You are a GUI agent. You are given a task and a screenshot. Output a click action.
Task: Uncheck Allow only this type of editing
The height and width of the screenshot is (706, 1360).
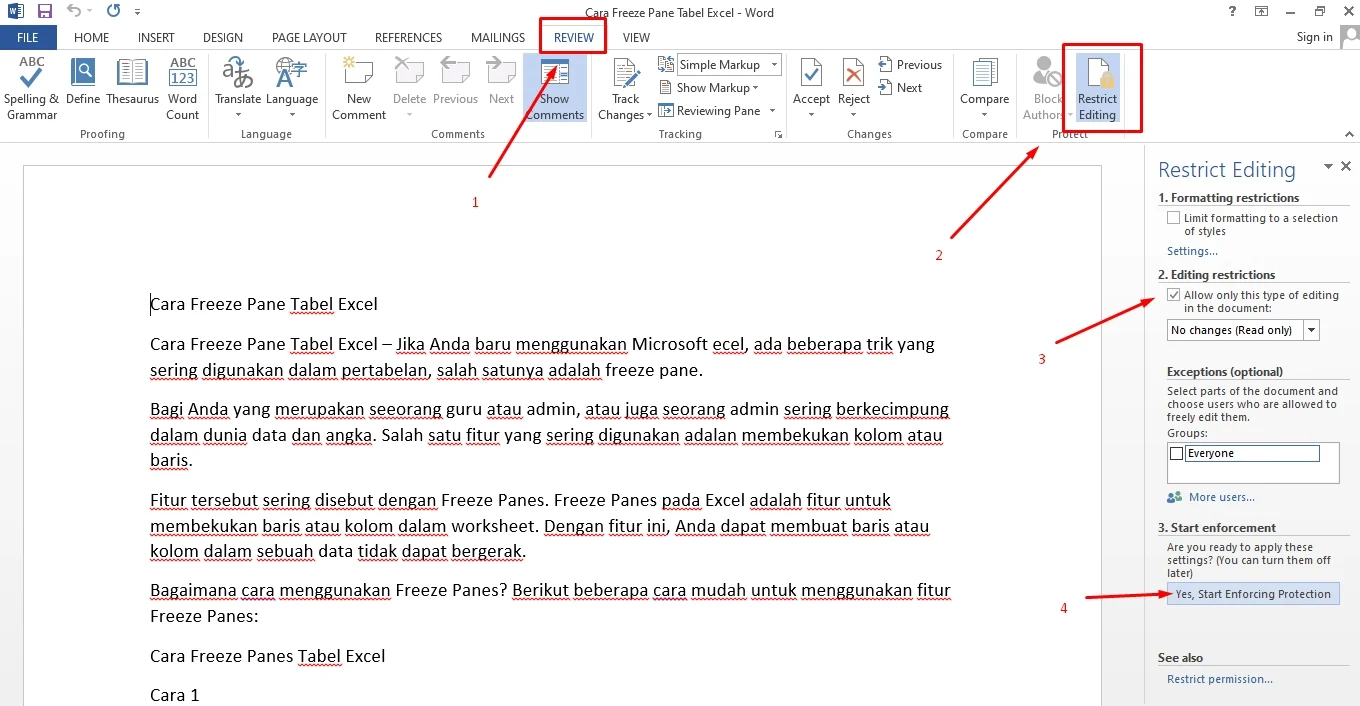1174,295
